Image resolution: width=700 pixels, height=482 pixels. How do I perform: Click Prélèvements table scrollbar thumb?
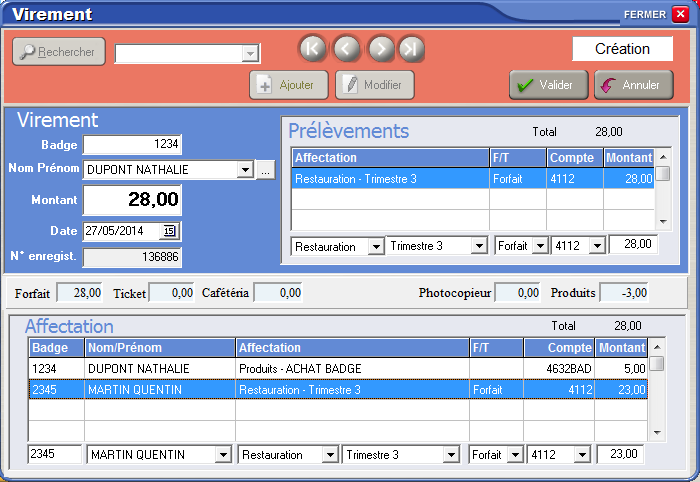coord(663,173)
